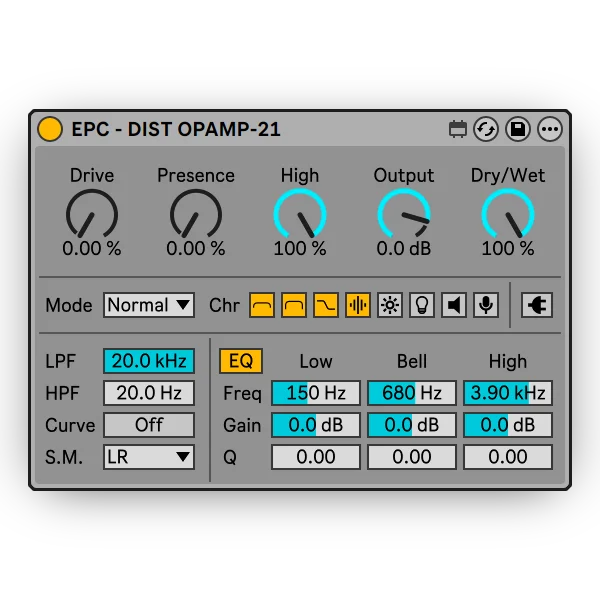Click the Low column label
Screen dimensions: 600x600
[316, 361]
